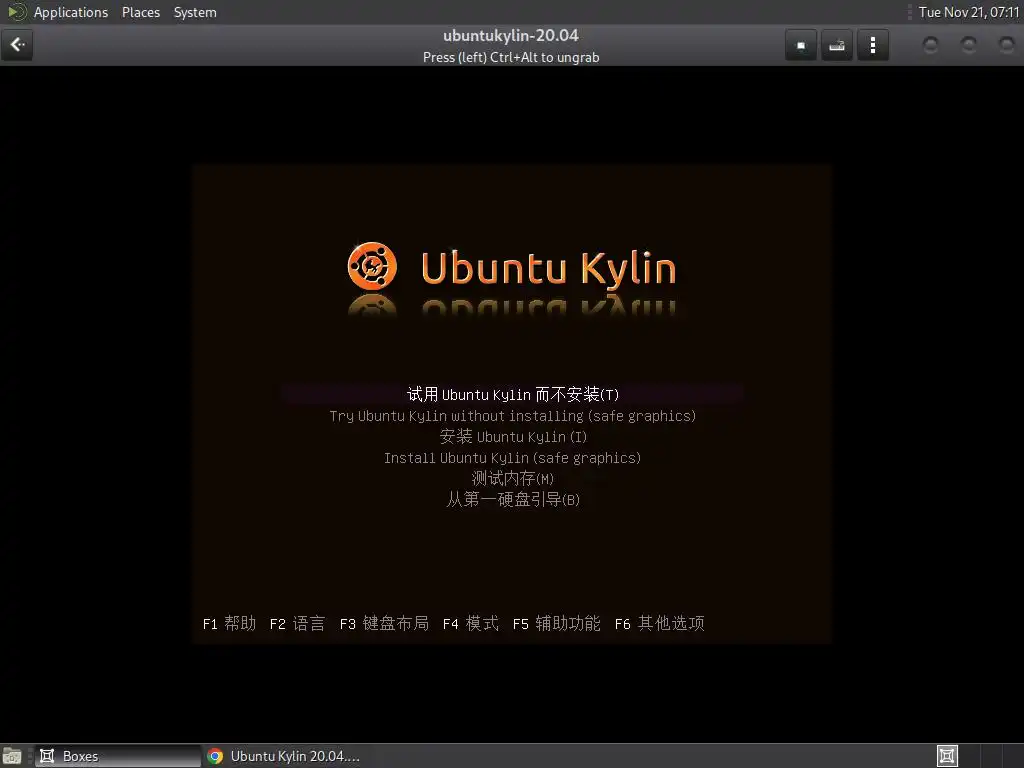
Task: Open the System menu
Action: tap(195, 12)
